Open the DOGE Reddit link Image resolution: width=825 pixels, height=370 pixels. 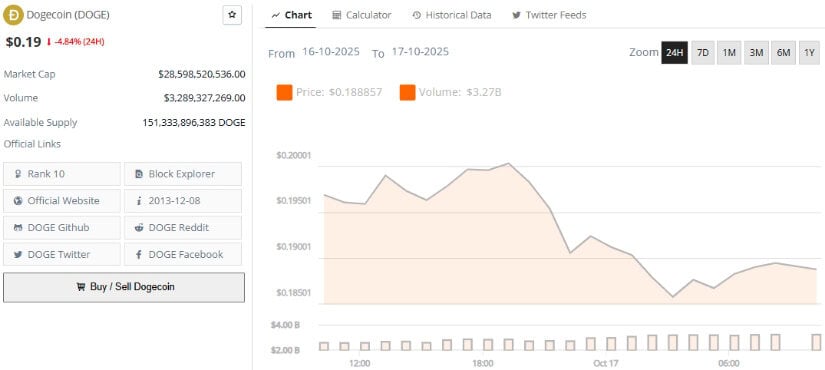coord(183,227)
